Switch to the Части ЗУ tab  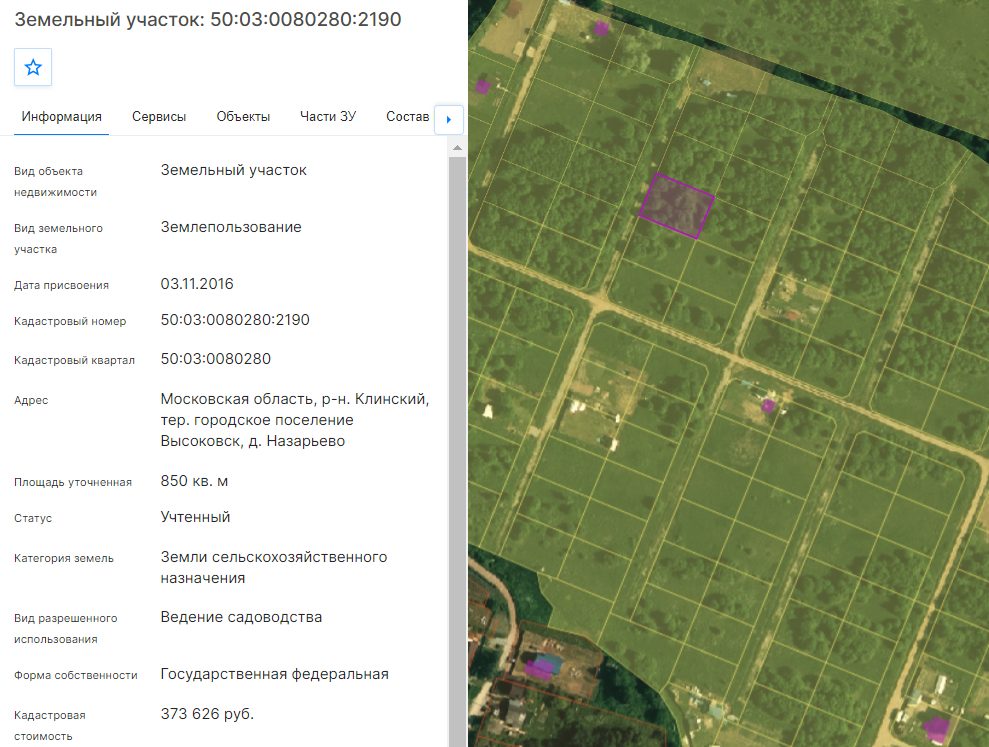pyautogui.click(x=328, y=117)
